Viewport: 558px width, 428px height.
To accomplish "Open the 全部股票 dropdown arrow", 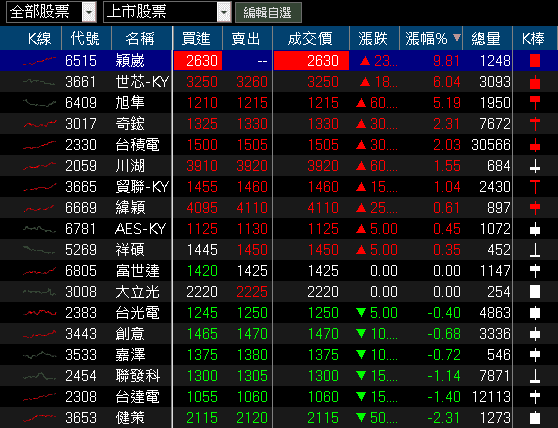I will (89, 12).
